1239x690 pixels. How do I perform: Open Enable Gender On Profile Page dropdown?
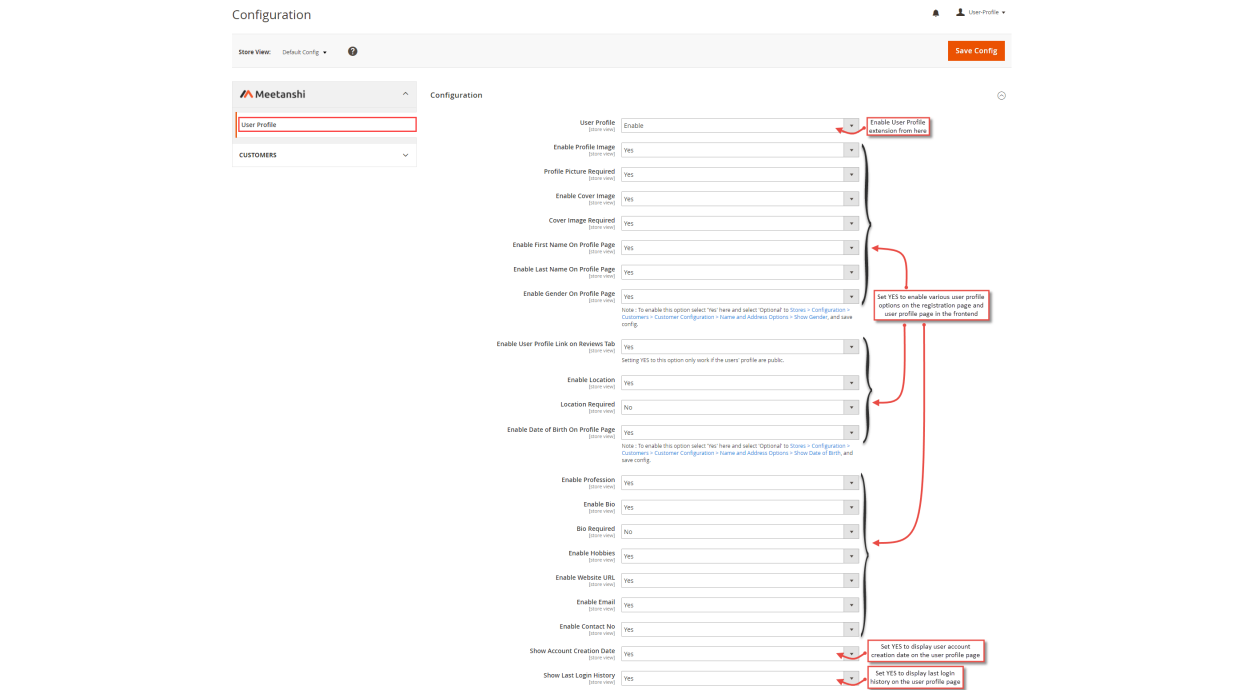click(740, 297)
